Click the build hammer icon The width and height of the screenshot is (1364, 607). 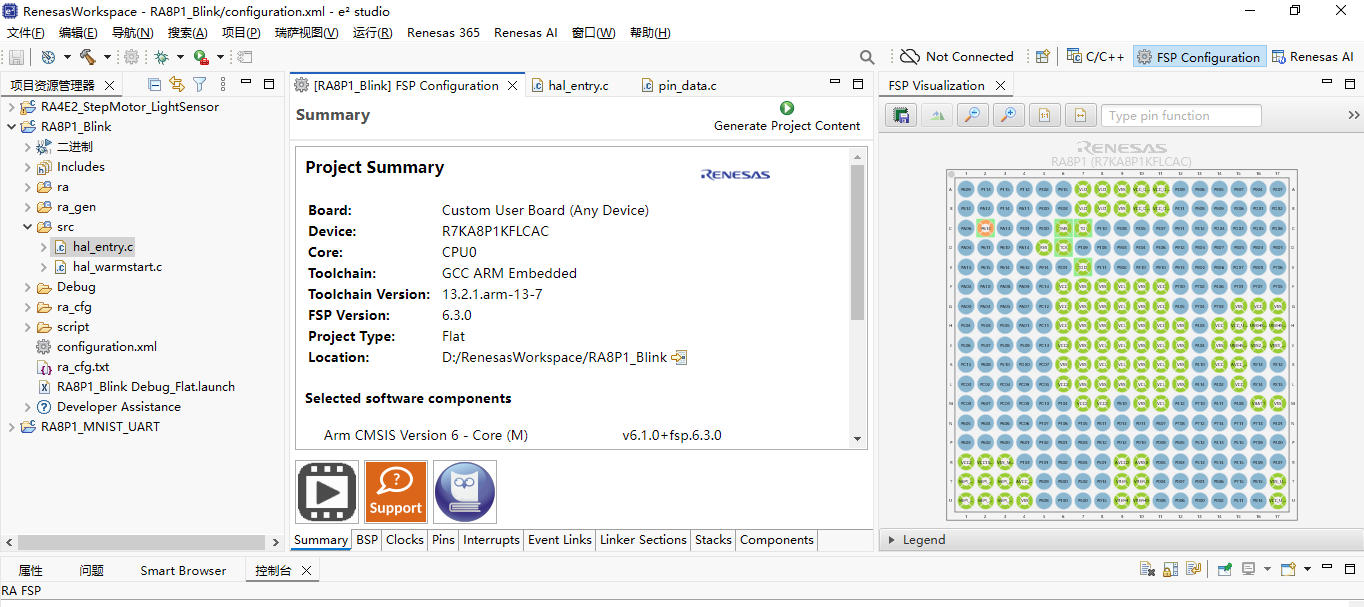87,57
